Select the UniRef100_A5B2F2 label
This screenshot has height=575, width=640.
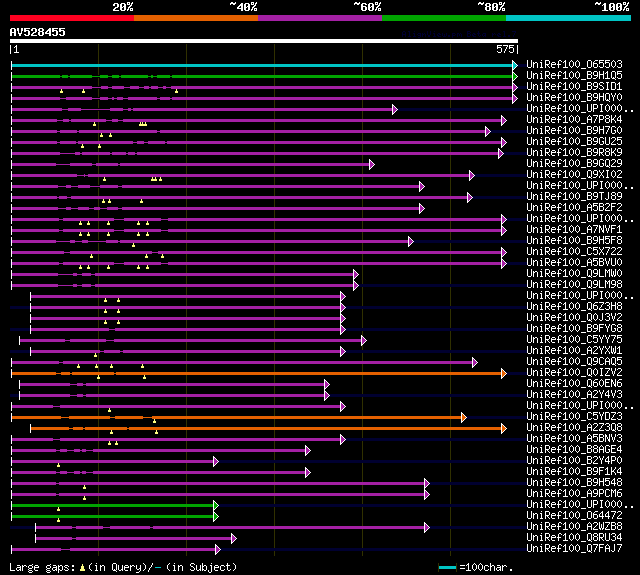pos(574,208)
